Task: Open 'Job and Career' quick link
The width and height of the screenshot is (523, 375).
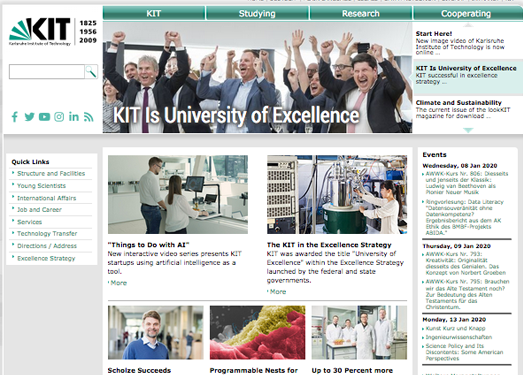Action: click(39, 210)
